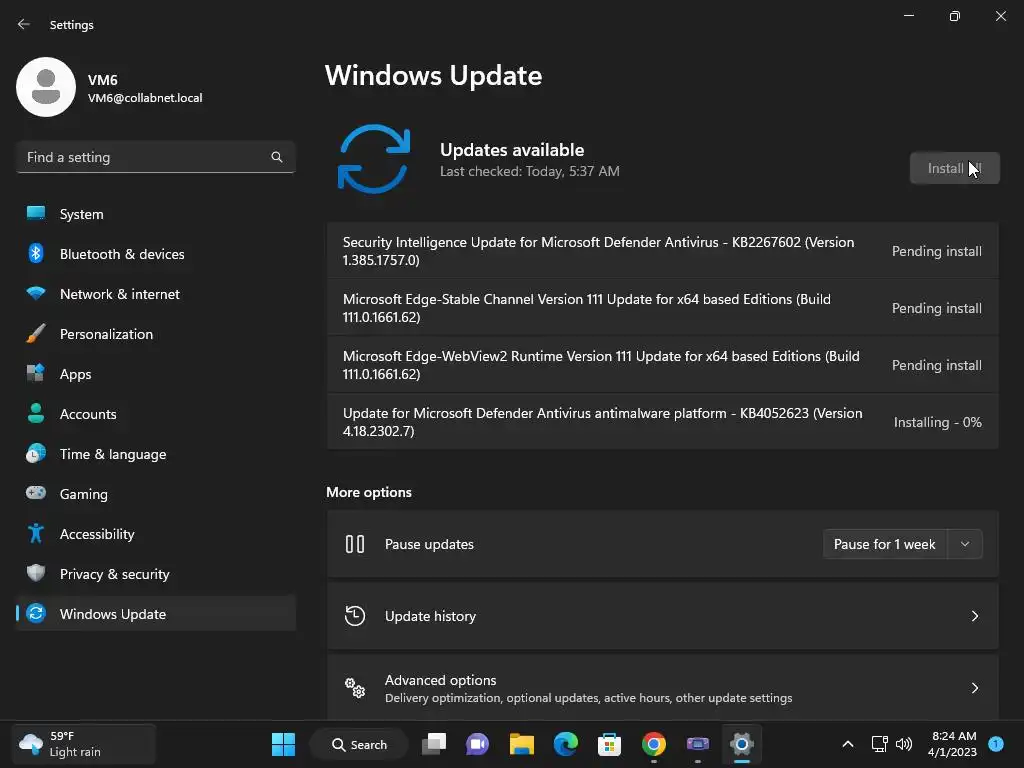
Task: Click the Accounts person icon
Action: pos(36,413)
